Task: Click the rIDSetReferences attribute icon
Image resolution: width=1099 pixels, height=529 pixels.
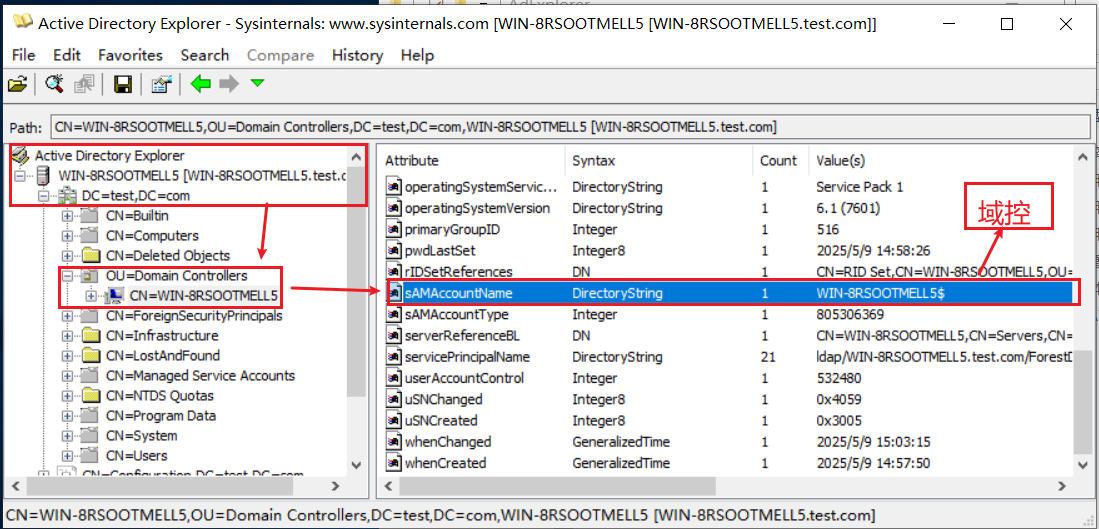Action: coord(395,272)
